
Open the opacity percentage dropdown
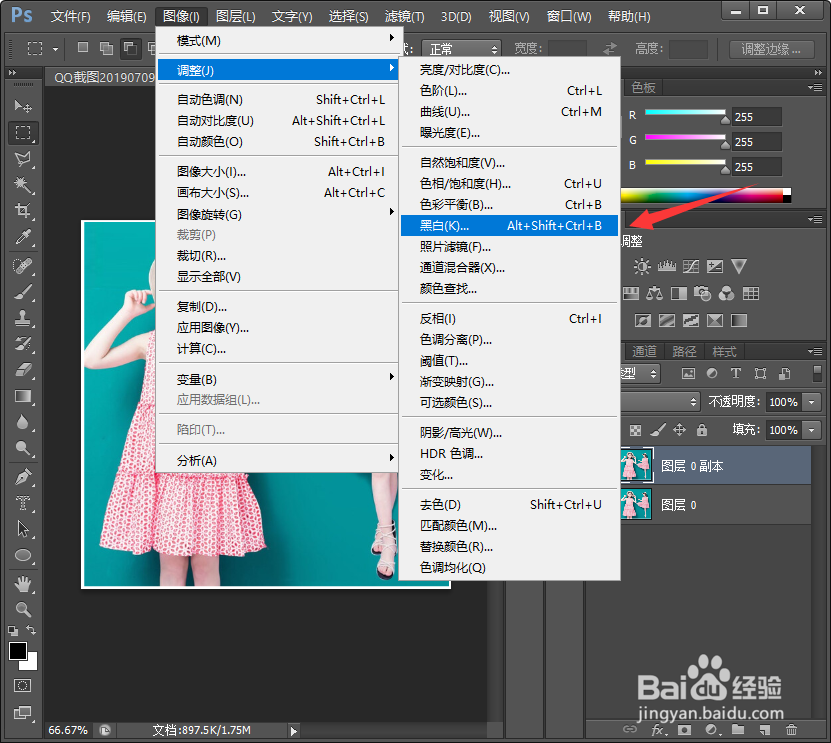coord(811,402)
